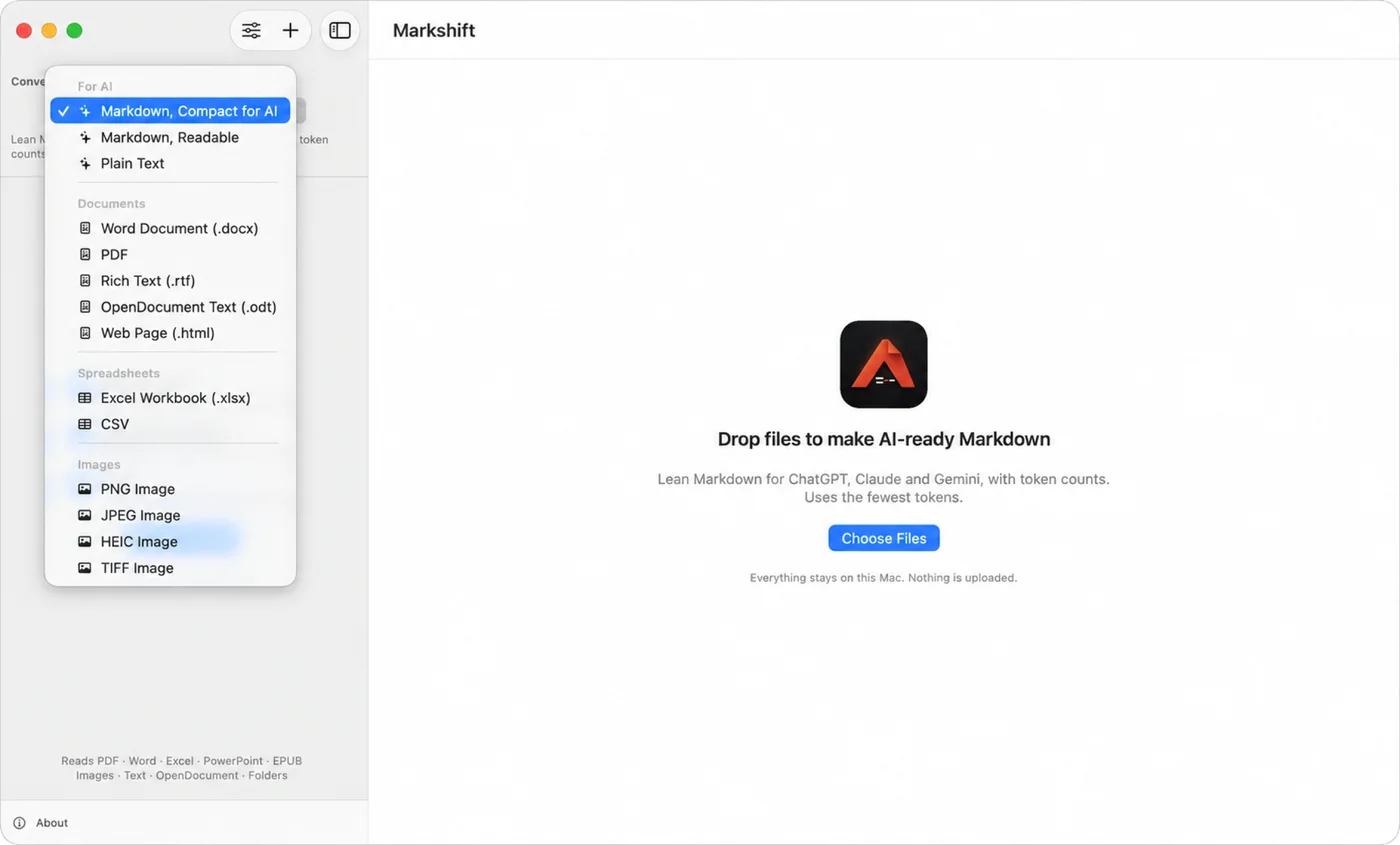Pick HEIC Image from Images section

pos(170,542)
